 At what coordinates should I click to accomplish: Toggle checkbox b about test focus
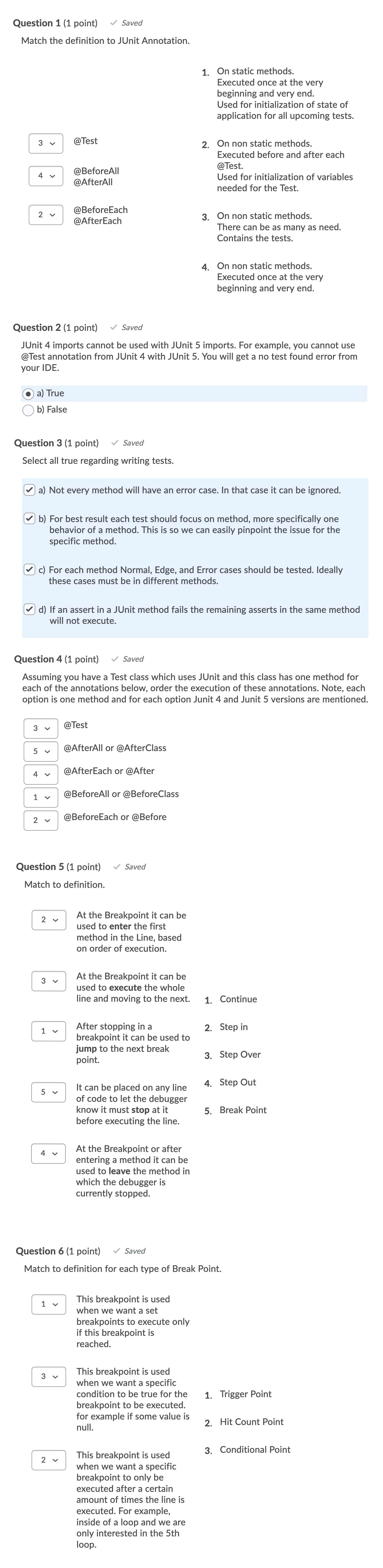click(x=29, y=519)
